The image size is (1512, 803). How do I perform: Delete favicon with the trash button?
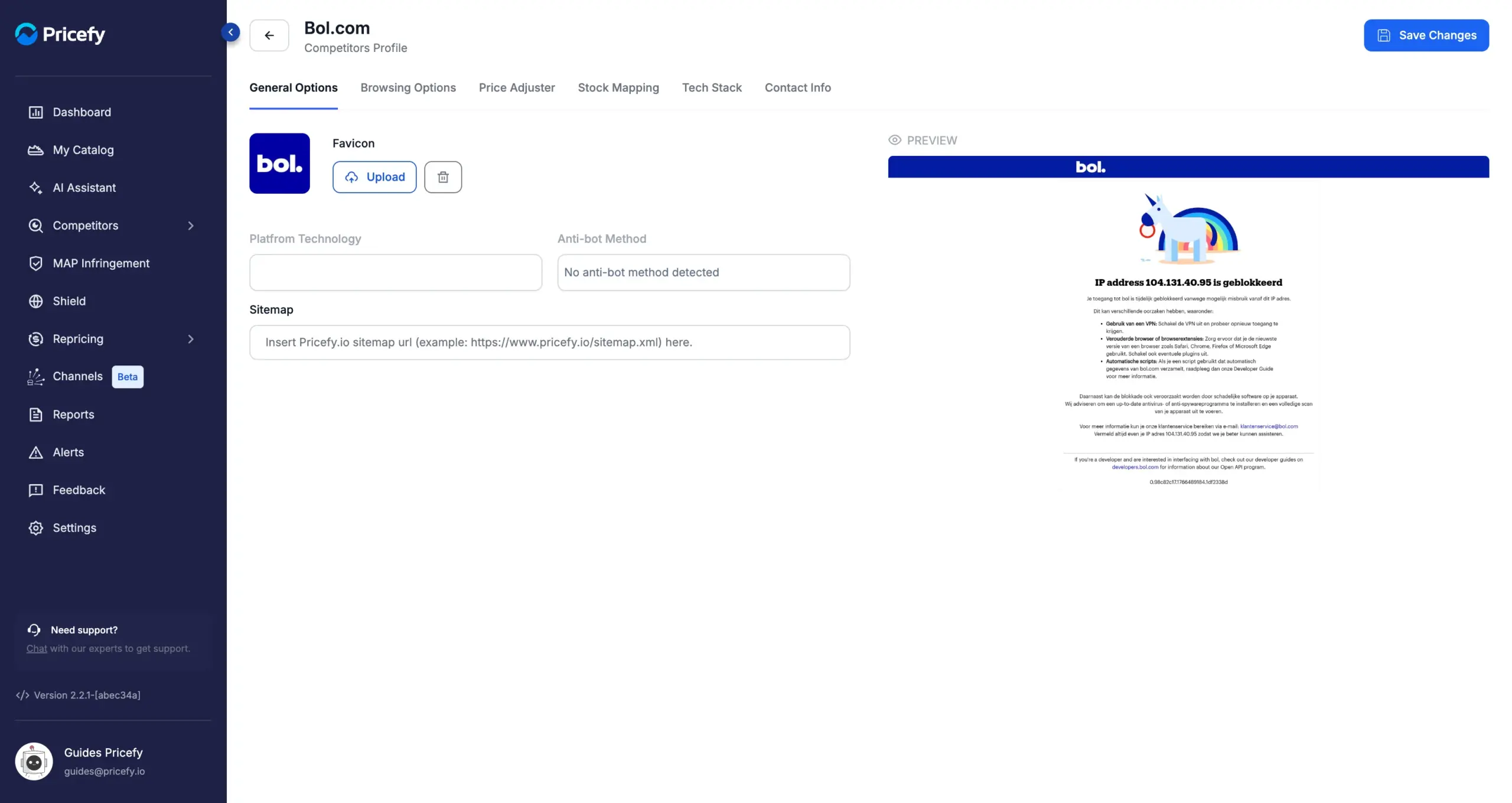pyautogui.click(x=443, y=177)
